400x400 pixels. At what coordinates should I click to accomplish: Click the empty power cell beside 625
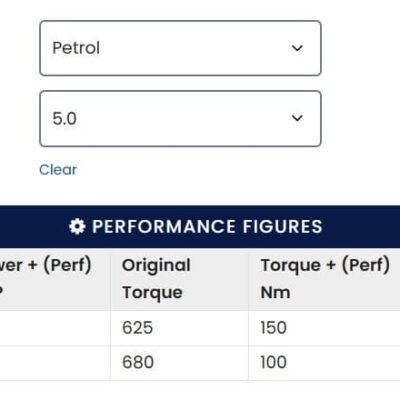(55, 328)
